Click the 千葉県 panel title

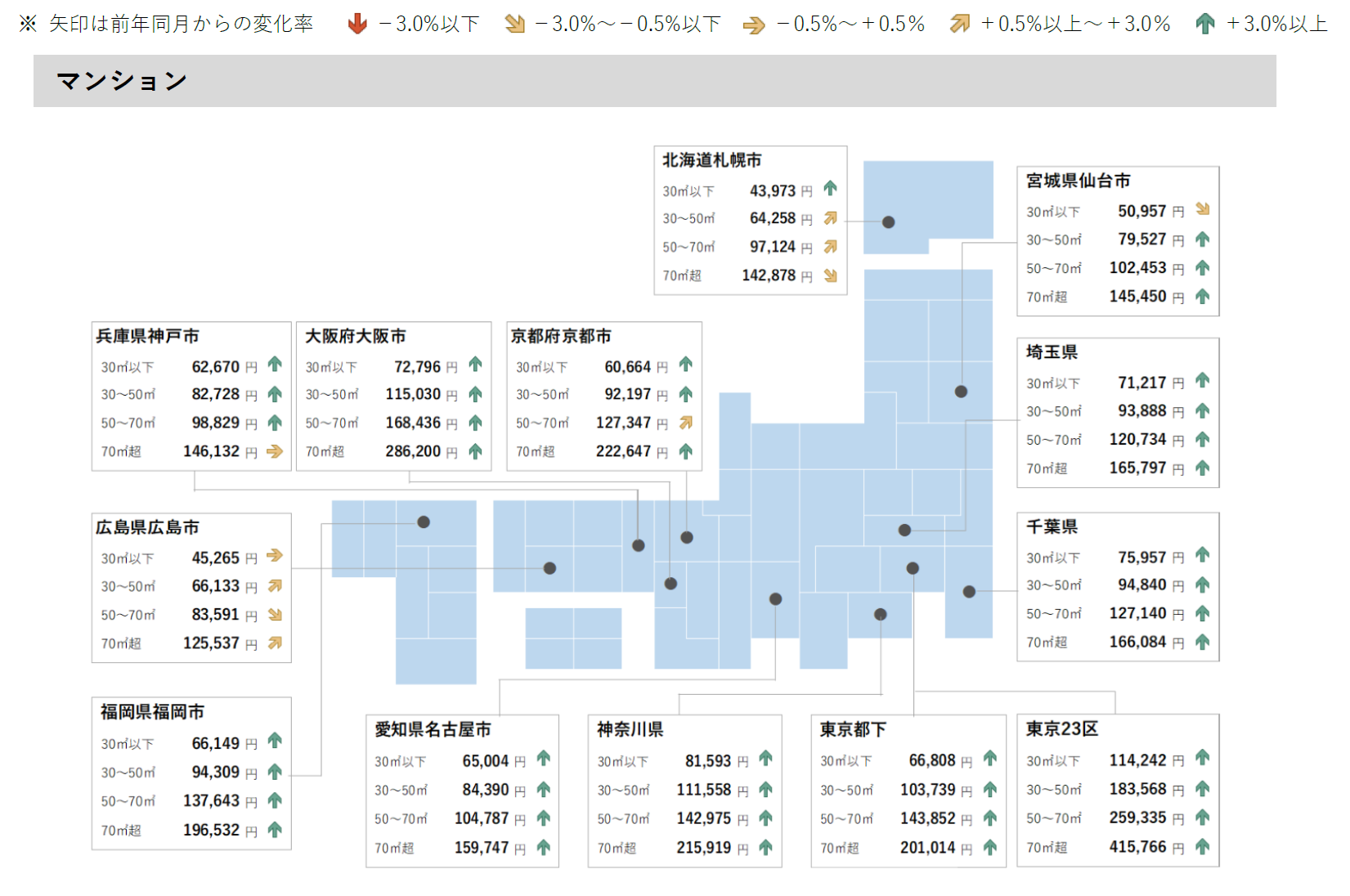(x=1052, y=526)
